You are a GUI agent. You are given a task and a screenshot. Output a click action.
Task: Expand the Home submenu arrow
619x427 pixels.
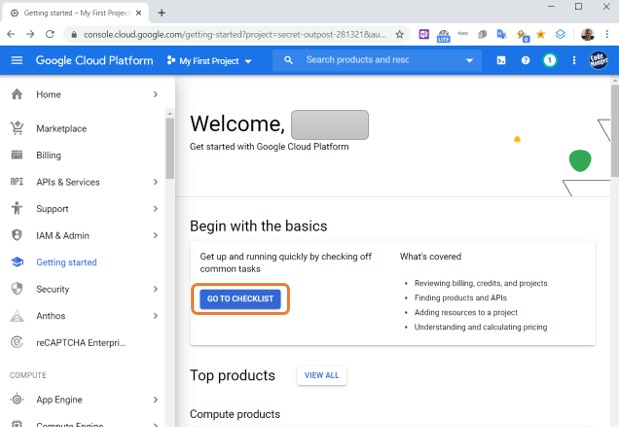(156, 94)
